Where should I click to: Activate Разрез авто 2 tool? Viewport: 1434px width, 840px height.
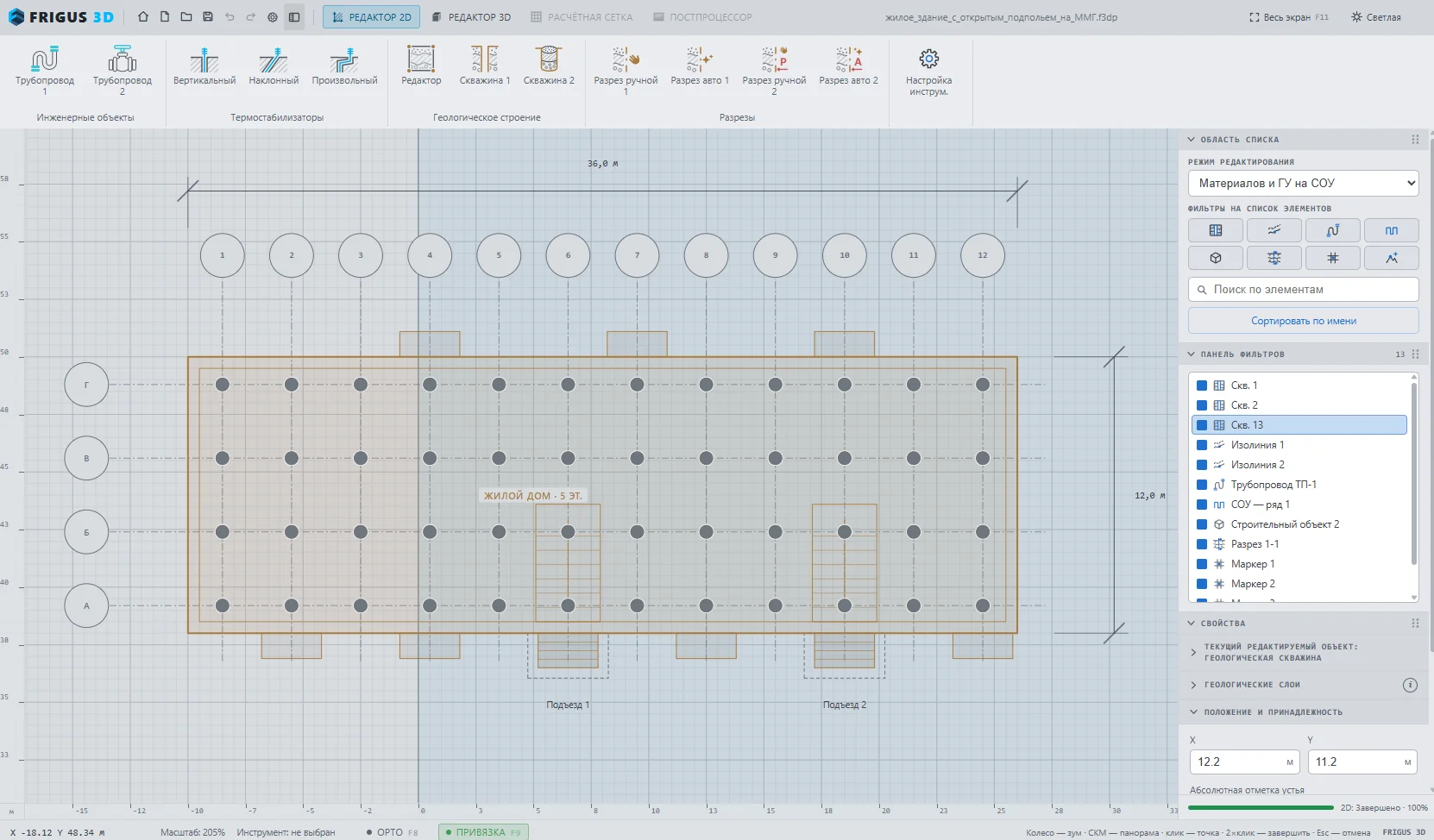tap(848, 66)
